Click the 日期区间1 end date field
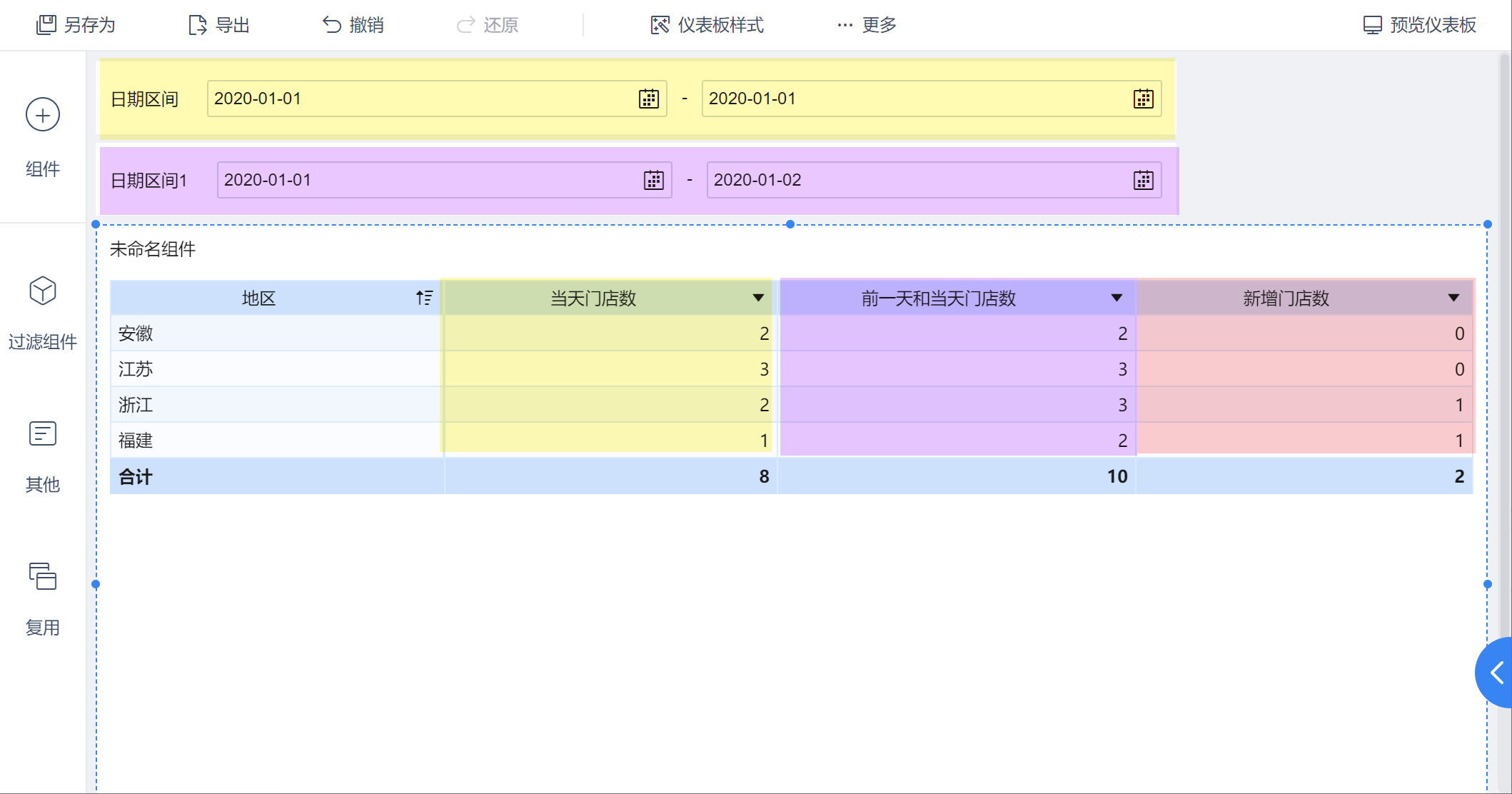This screenshot has width=1512, height=794. point(914,180)
